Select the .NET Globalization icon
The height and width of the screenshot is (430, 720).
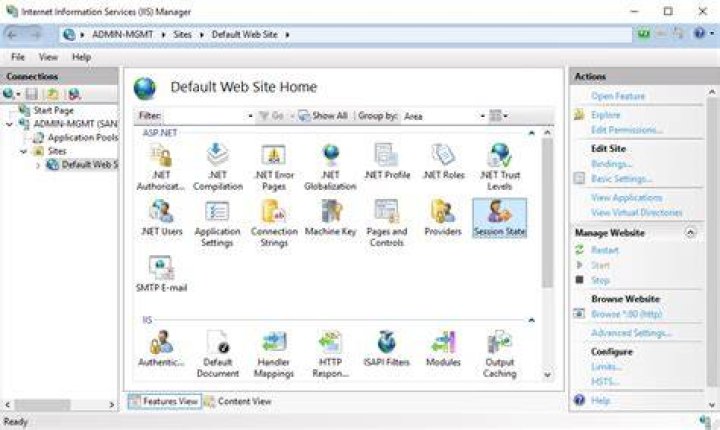(x=331, y=167)
